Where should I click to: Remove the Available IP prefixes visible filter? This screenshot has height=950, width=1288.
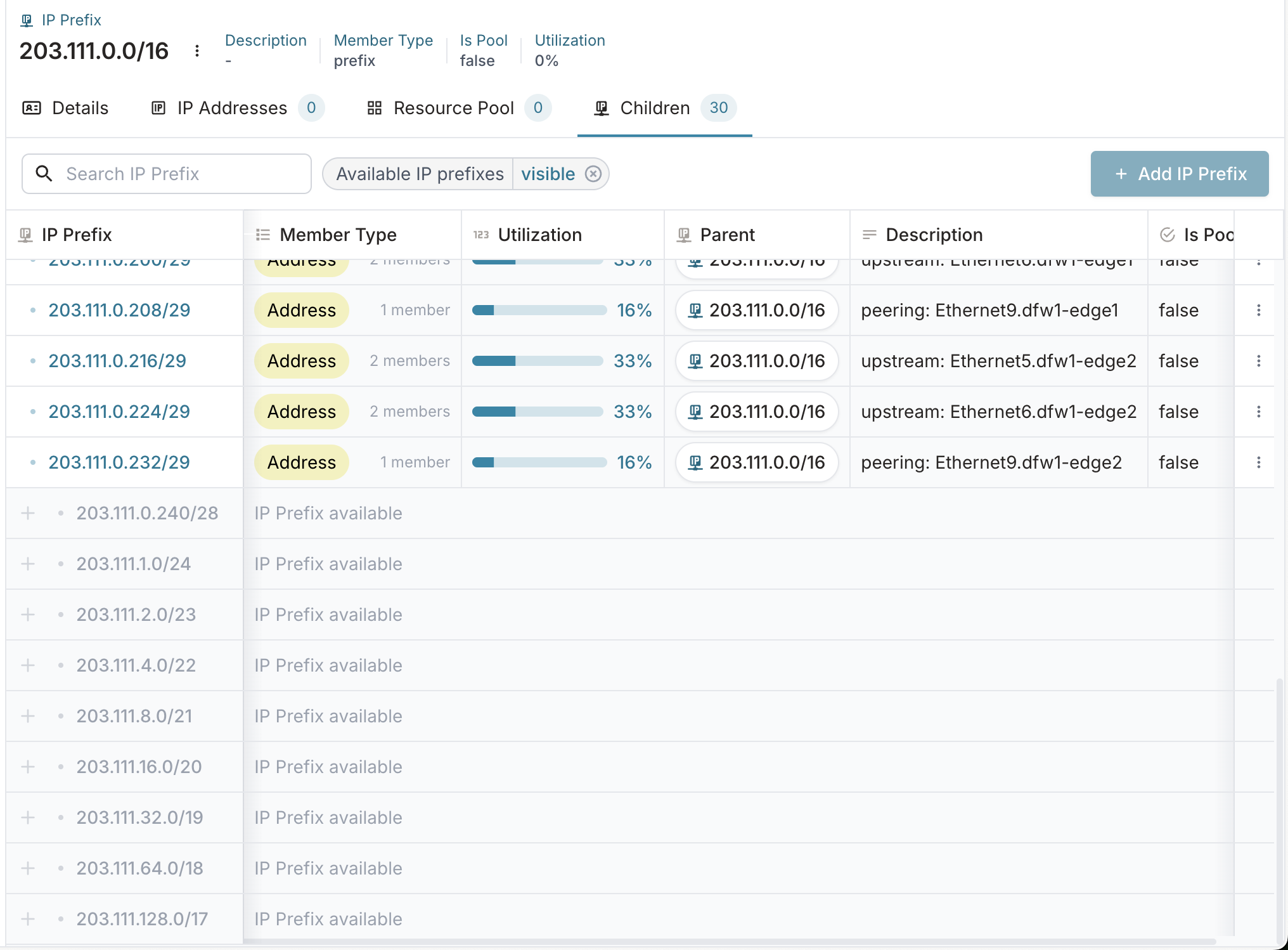pos(593,174)
